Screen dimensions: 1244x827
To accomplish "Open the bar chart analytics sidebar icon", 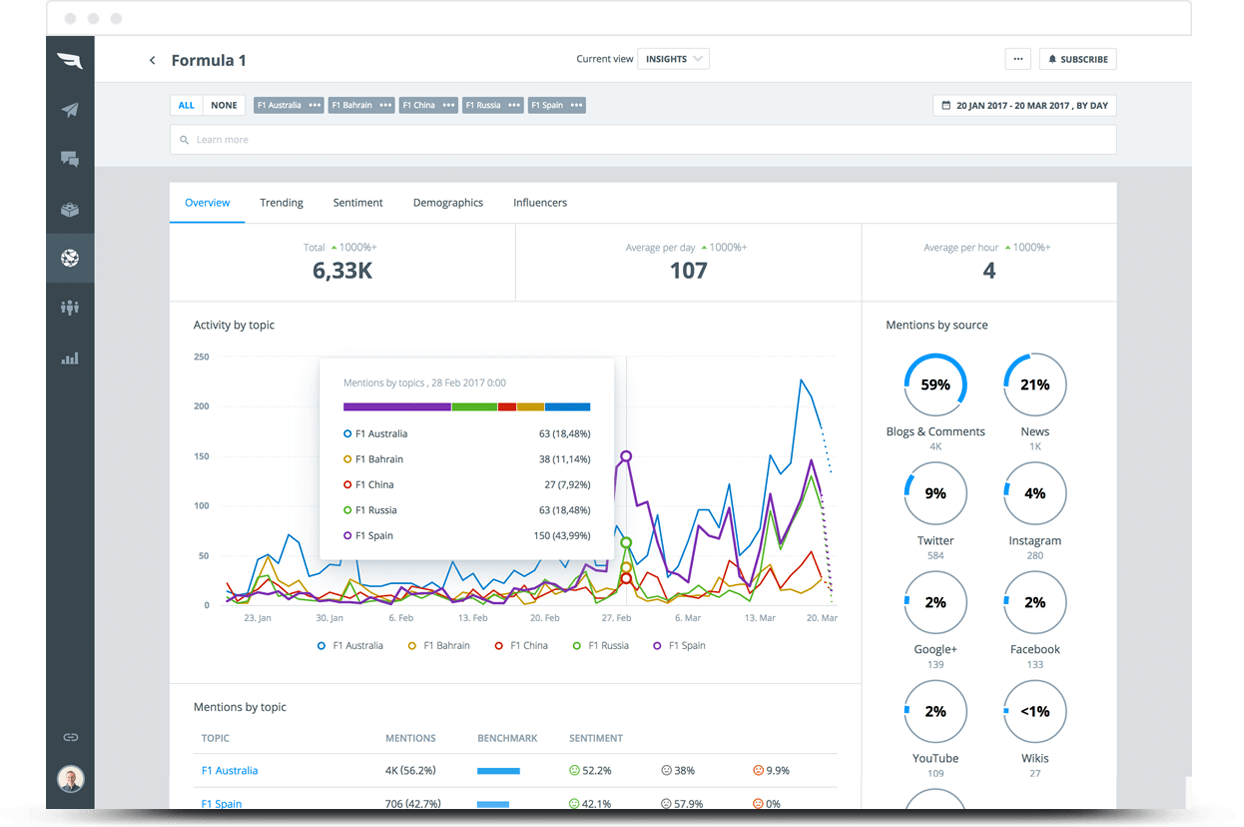I will [70, 358].
